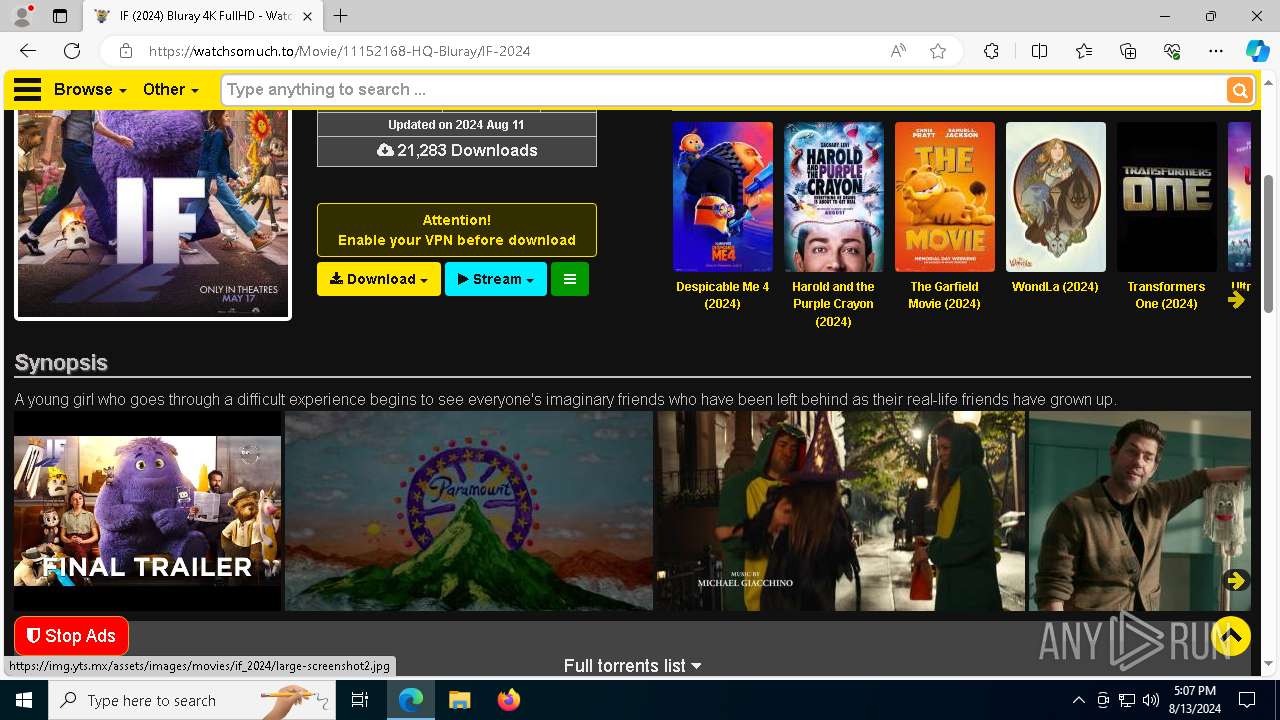Image resolution: width=1280 pixels, height=720 pixels.
Task: Reload the page with the refresh icon
Action: click(x=72, y=51)
